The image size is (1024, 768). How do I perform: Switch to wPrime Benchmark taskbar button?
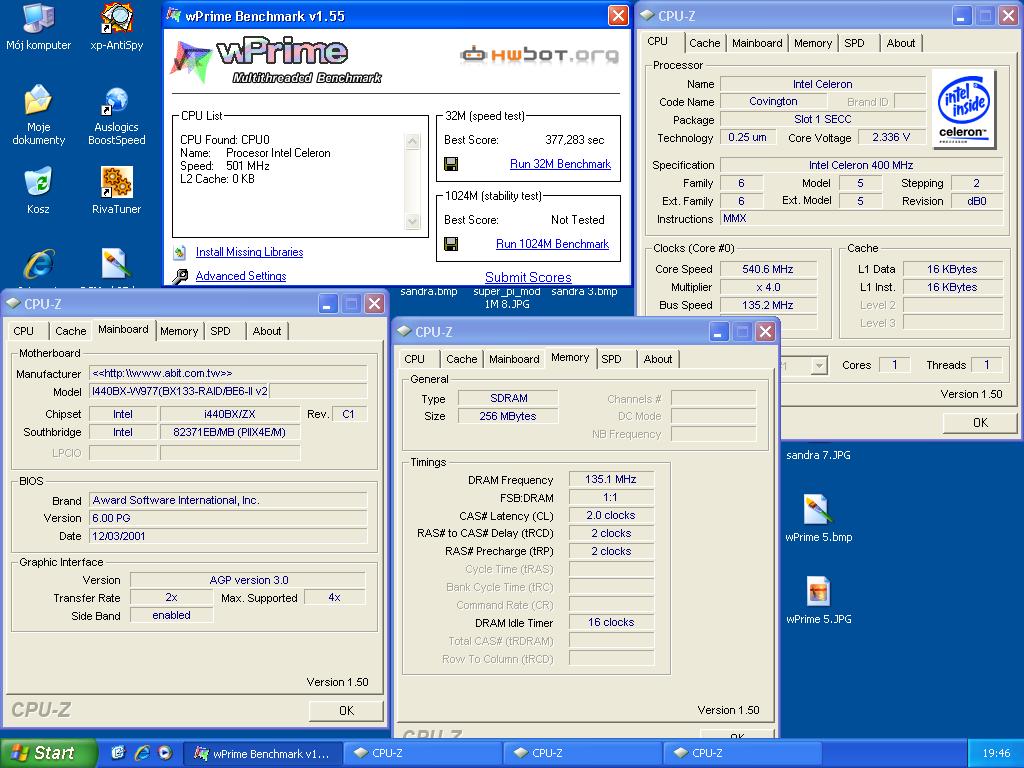[x=261, y=753]
